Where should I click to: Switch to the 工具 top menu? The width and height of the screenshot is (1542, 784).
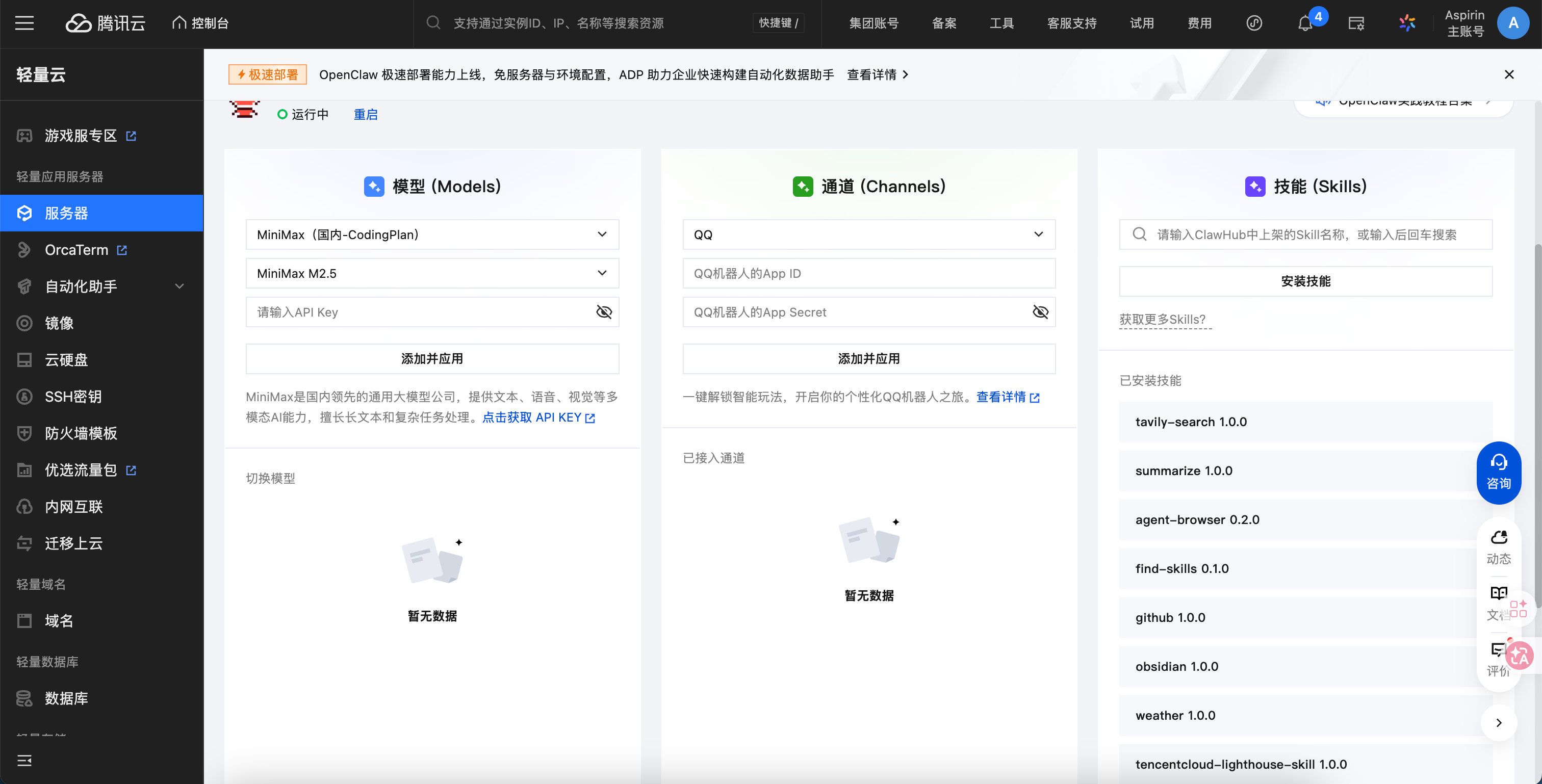(1001, 23)
